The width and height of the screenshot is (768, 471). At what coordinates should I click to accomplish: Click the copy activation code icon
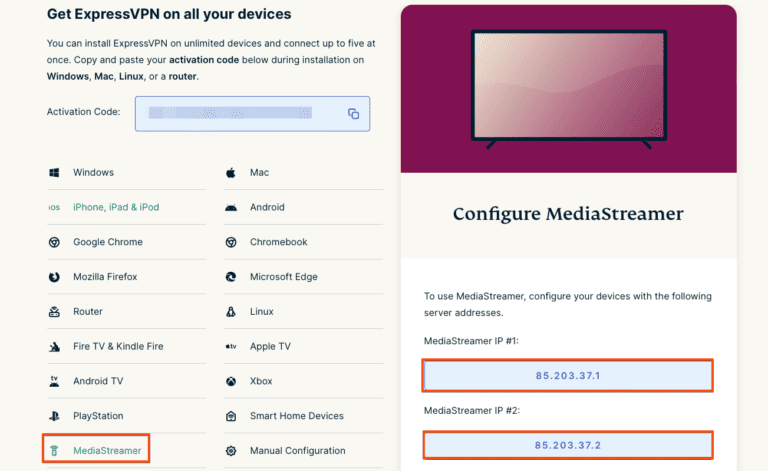pos(353,114)
